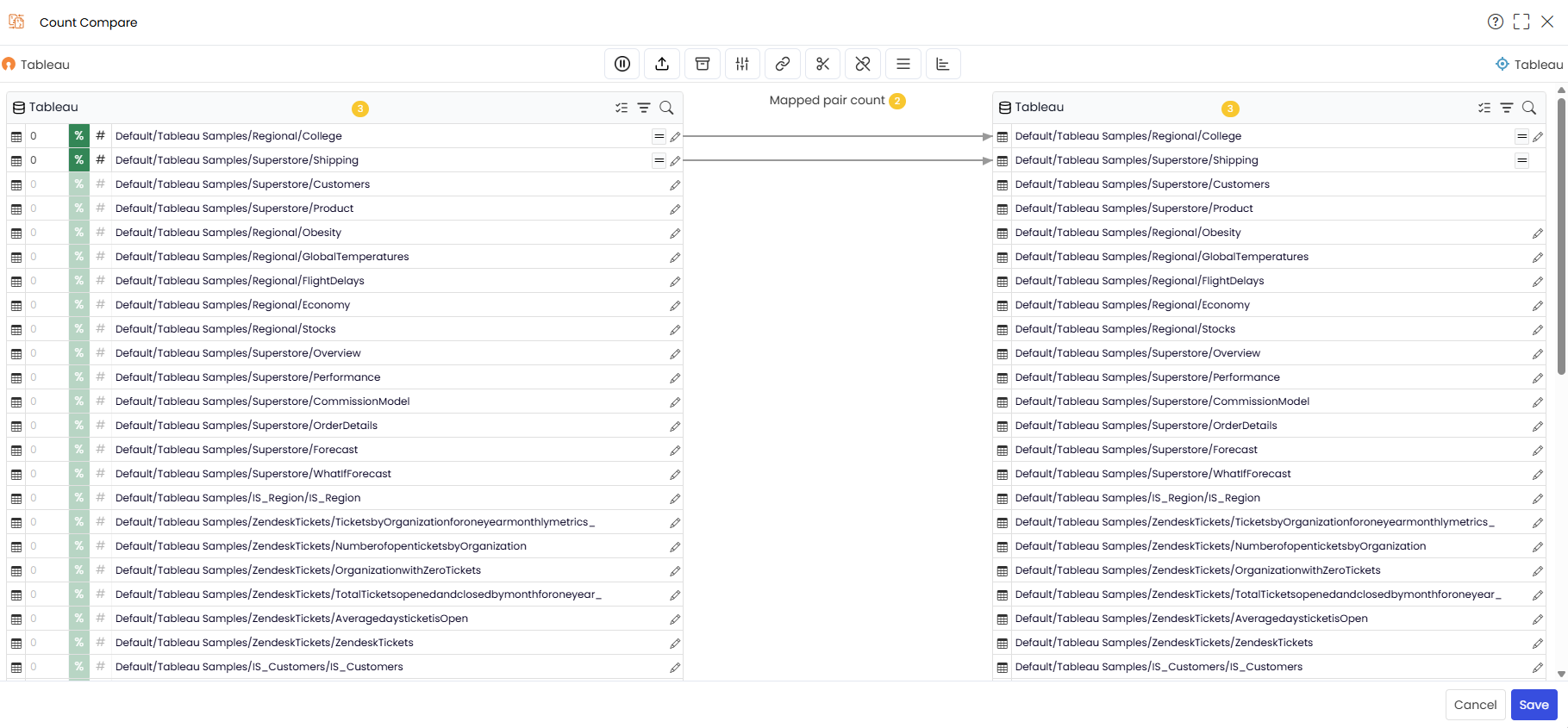Toggle hash button on left Regional/College row
Screen dimensions: 1568x728
[x=101, y=136]
